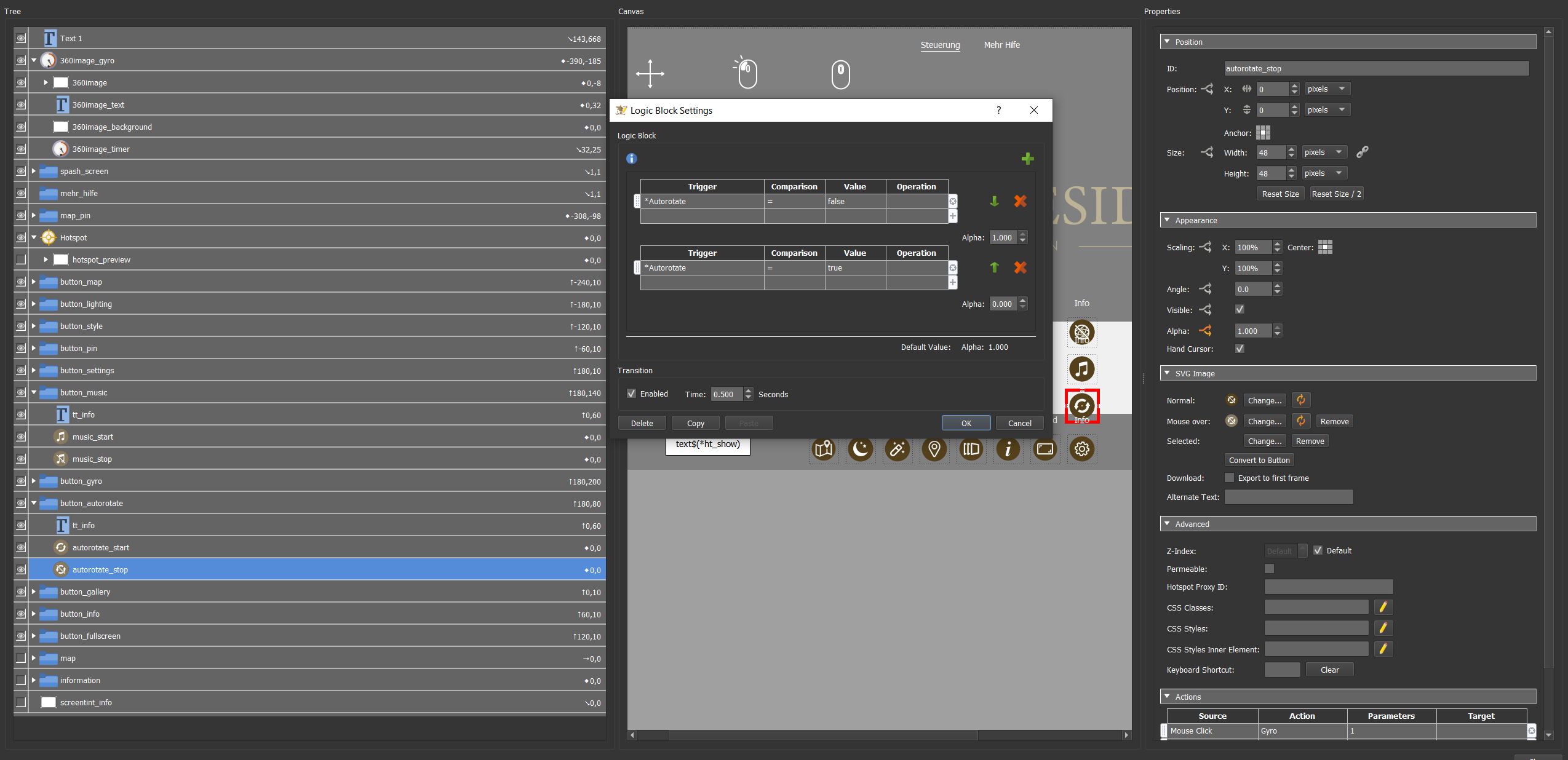Open the X position pixels dropdown
1568x760 pixels.
(1326, 89)
